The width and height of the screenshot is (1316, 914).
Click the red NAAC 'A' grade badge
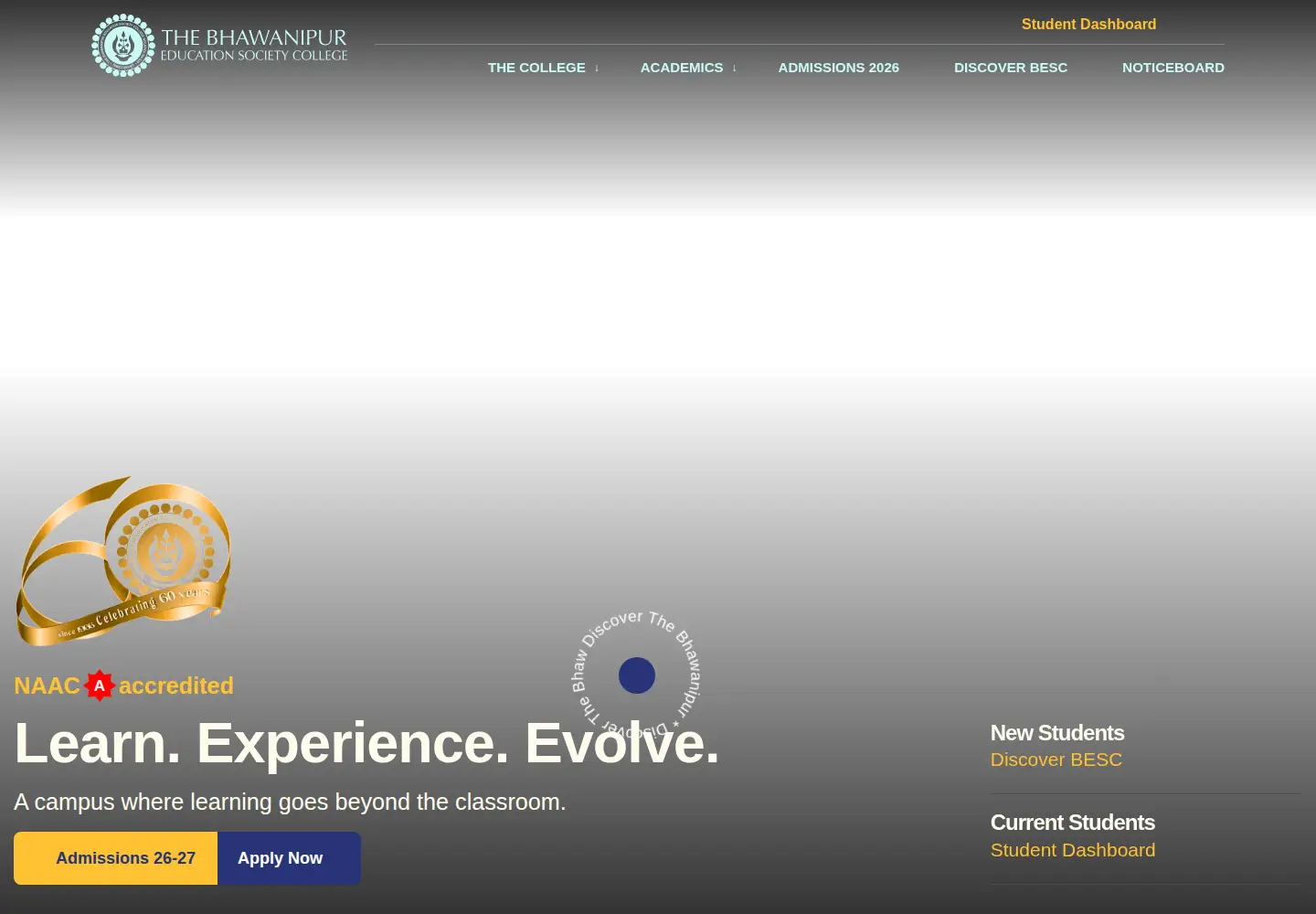click(100, 685)
